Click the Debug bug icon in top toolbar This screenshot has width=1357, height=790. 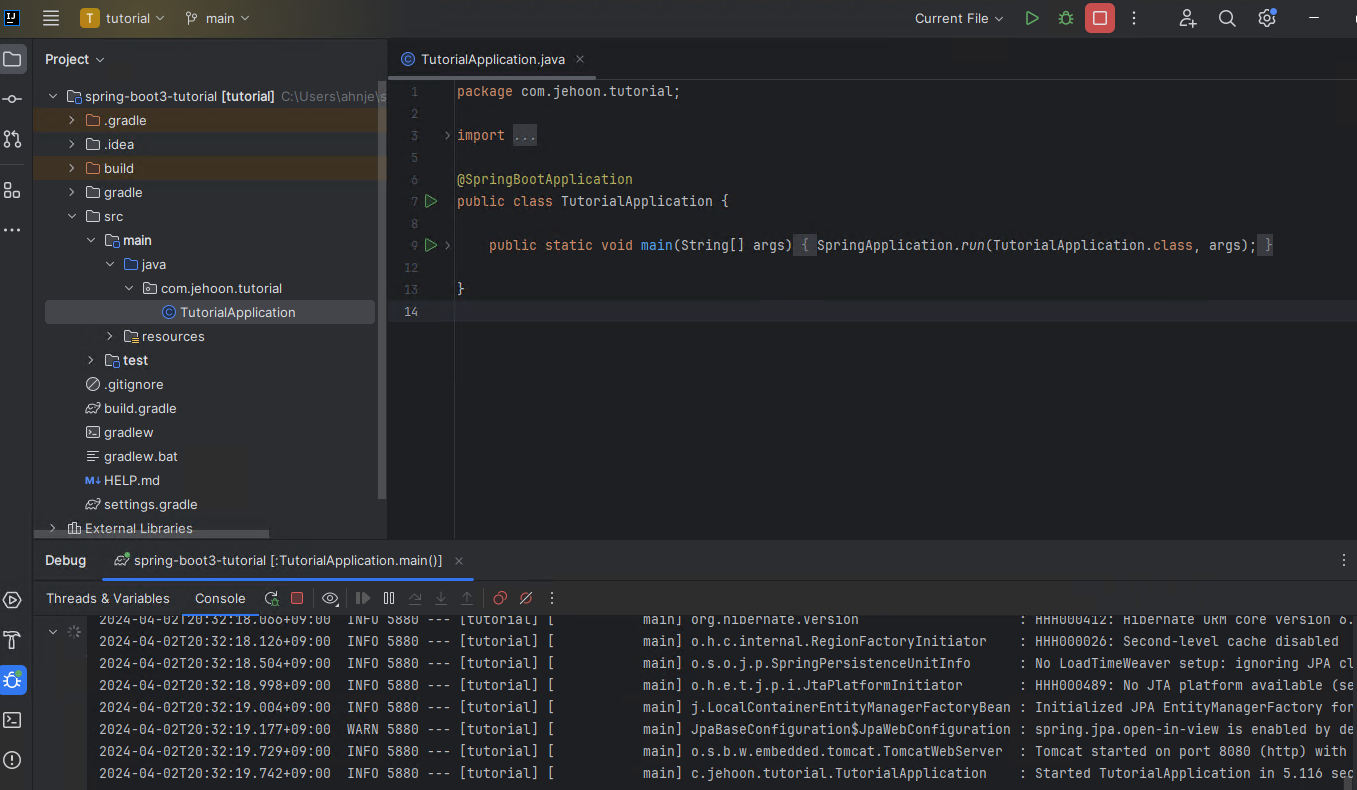coord(1066,18)
